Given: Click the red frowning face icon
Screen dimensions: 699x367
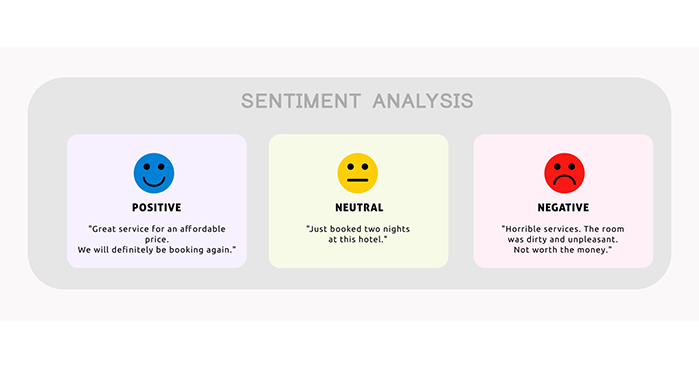Looking at the screenshot, I should point(564,173).
